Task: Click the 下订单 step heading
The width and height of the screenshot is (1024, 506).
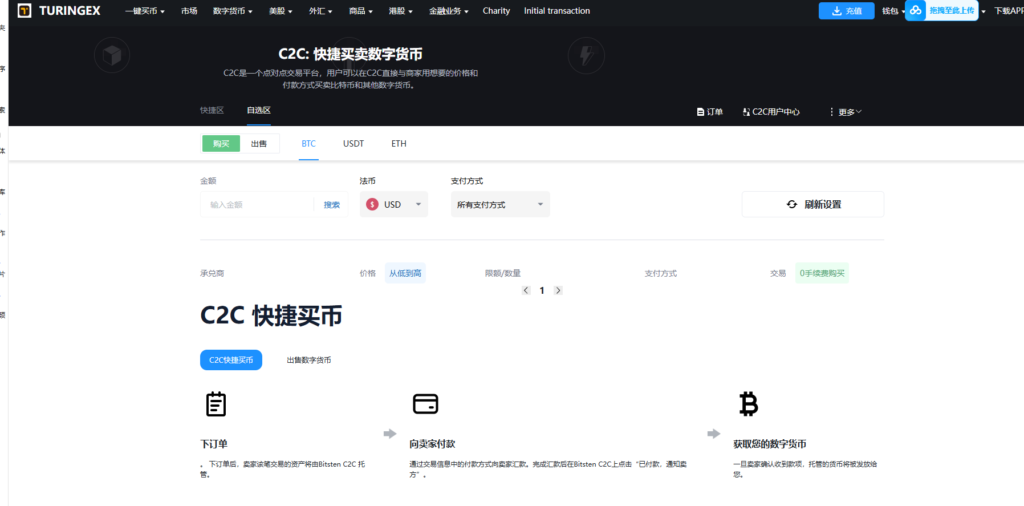Action: pos(214,444)
